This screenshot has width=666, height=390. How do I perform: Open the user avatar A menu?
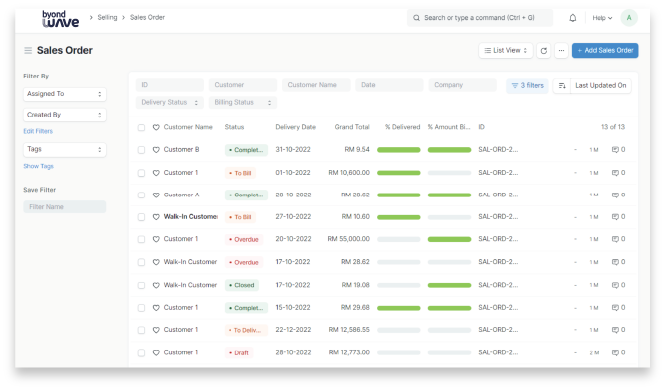[x=629, y=18]
